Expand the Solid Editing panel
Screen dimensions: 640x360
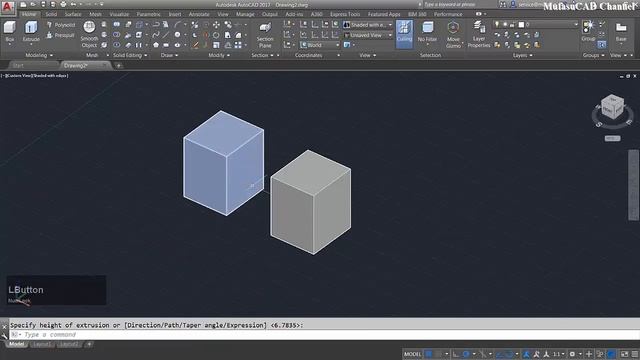130,55
